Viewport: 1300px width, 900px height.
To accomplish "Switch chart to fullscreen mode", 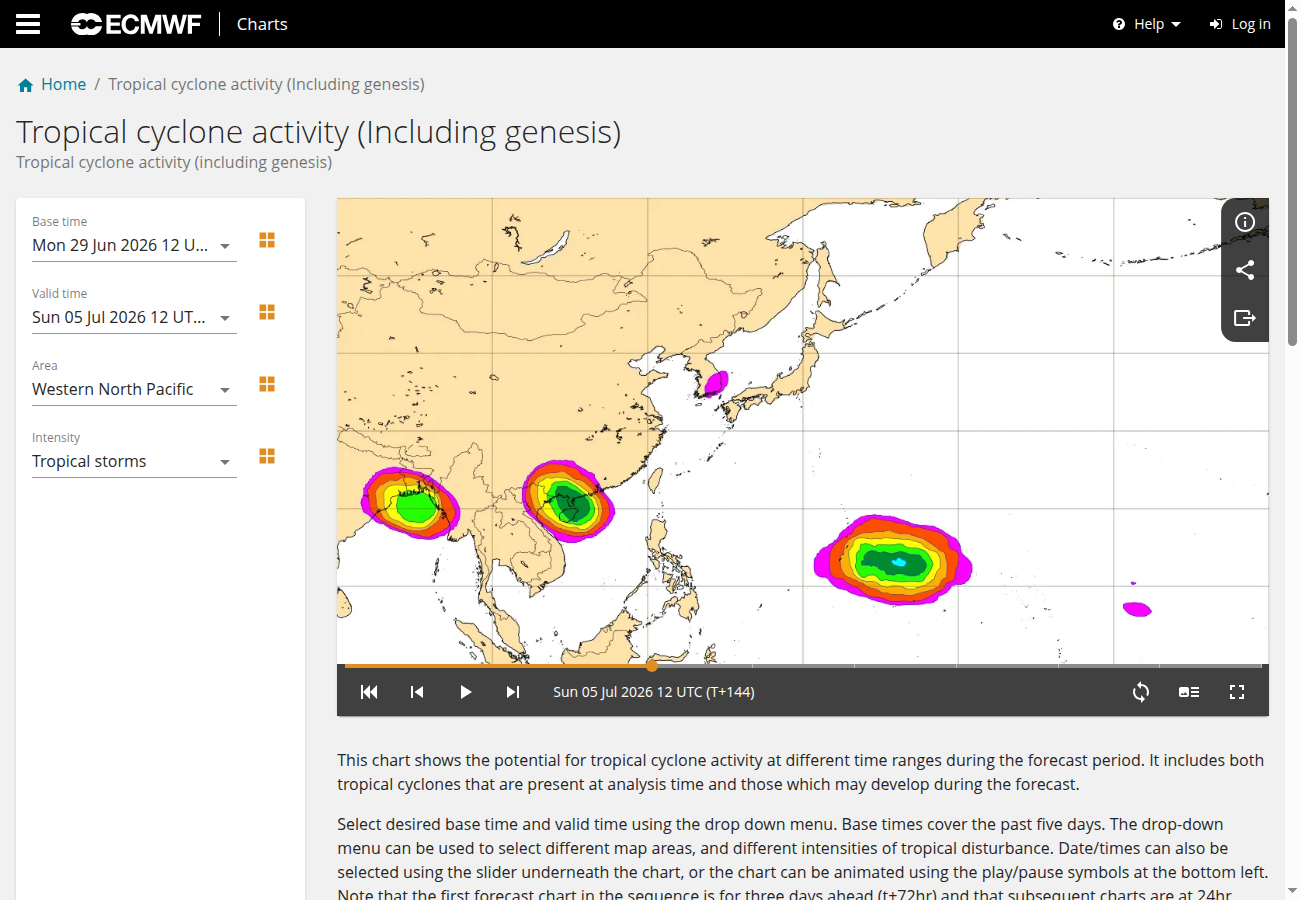I will click(x=1237, y=692).
